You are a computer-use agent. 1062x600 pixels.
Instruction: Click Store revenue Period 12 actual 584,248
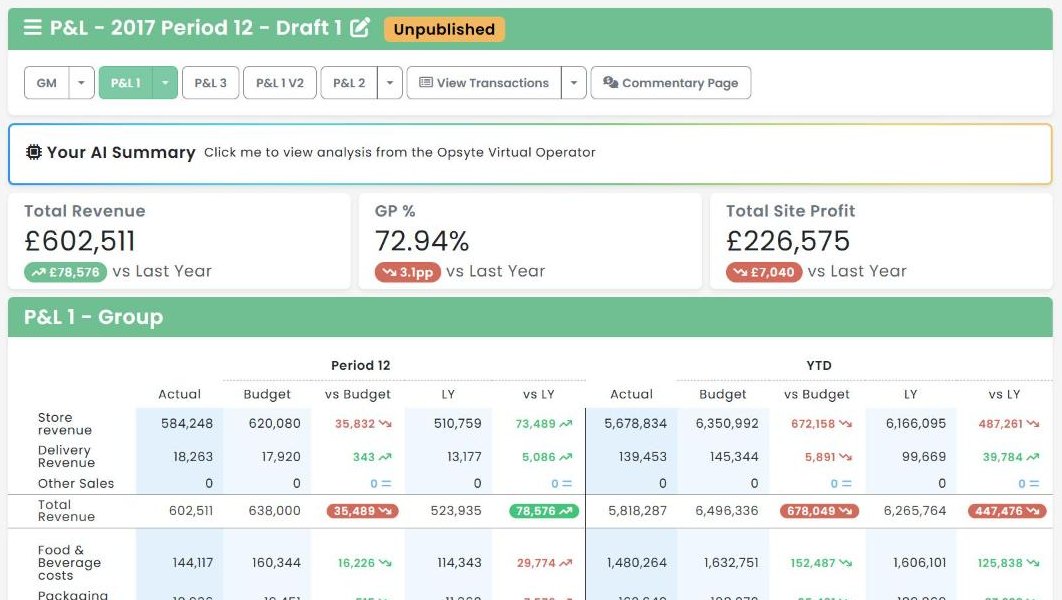point(187,423)
